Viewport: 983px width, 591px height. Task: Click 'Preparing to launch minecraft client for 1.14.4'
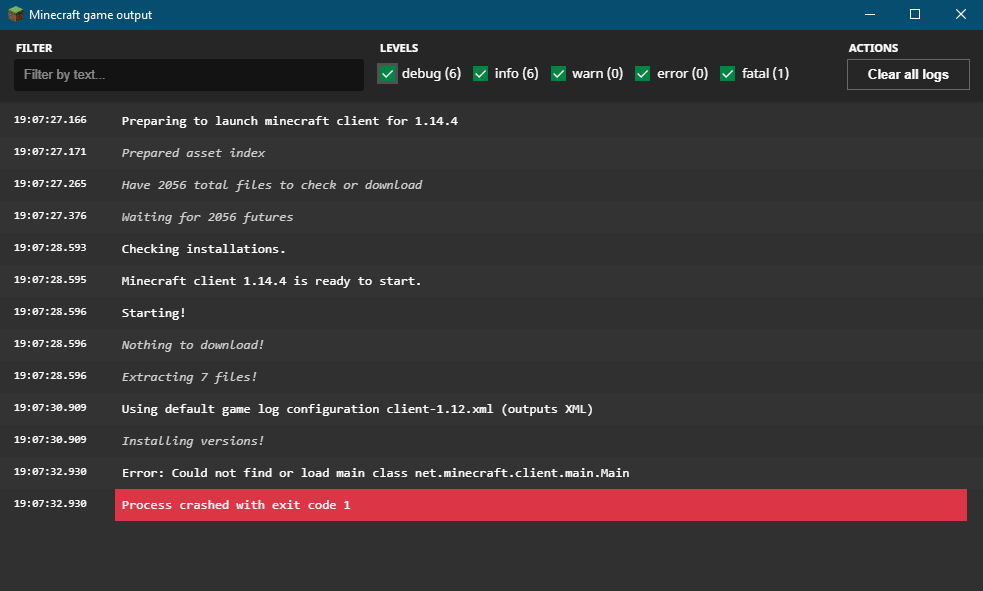point(290,121)
